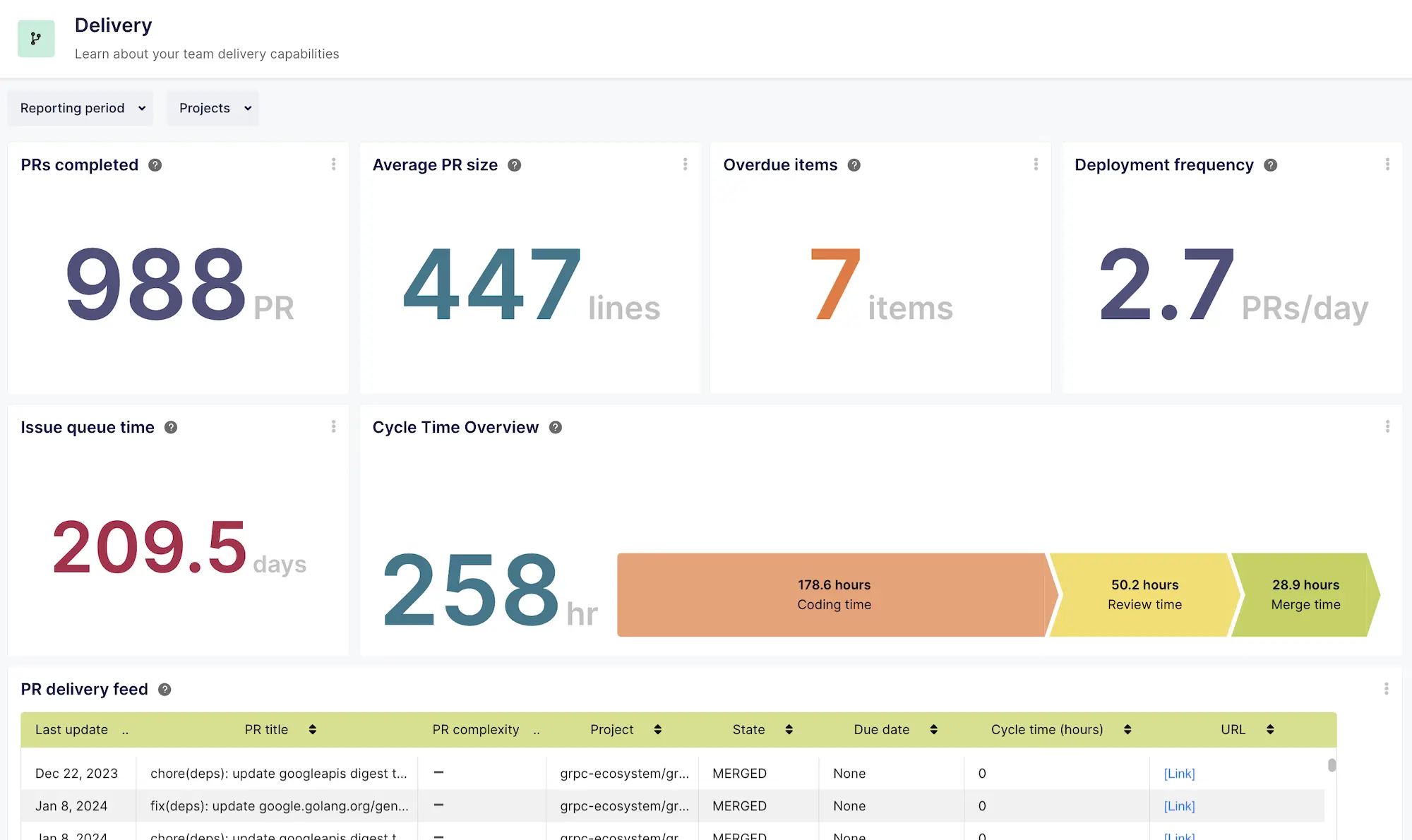Sort rows by PR title column
The image size is (1412, 840).
tap(313, 729)
